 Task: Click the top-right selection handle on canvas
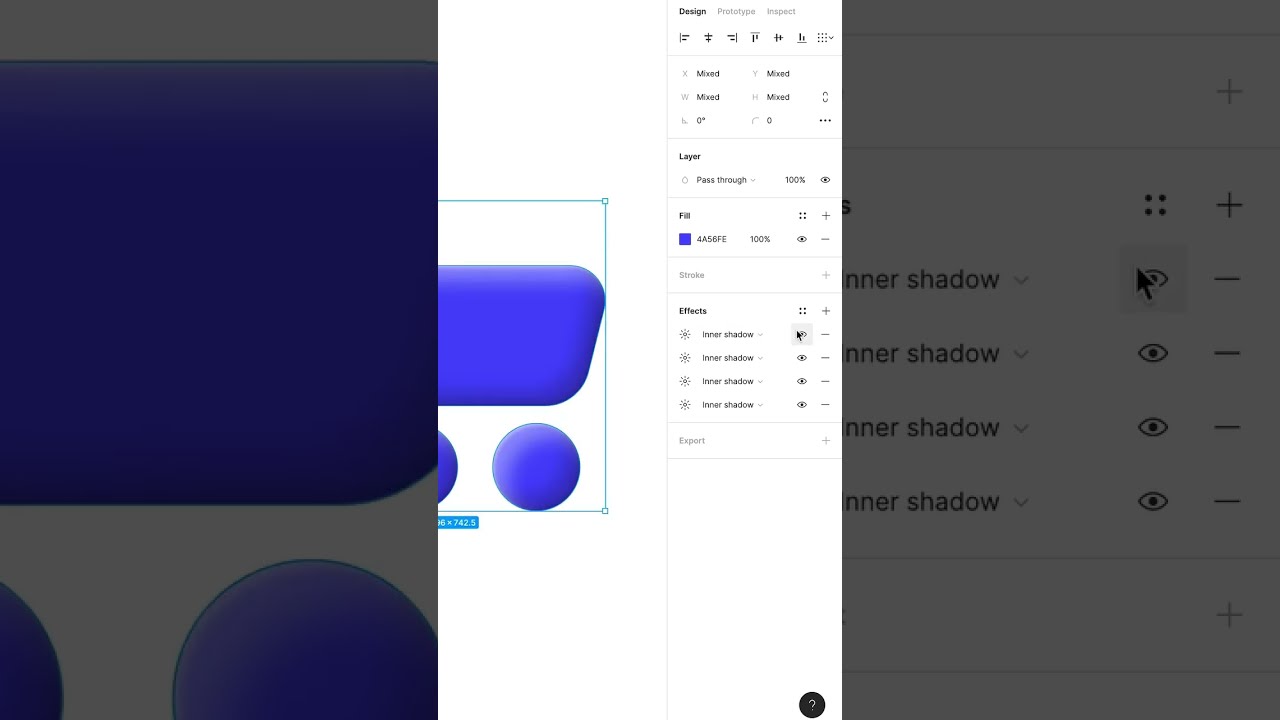605,201
